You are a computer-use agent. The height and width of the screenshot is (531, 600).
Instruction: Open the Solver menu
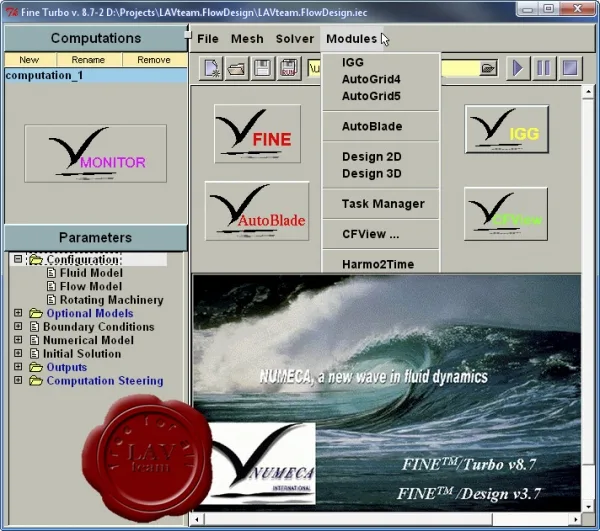[x=295, y=39]
